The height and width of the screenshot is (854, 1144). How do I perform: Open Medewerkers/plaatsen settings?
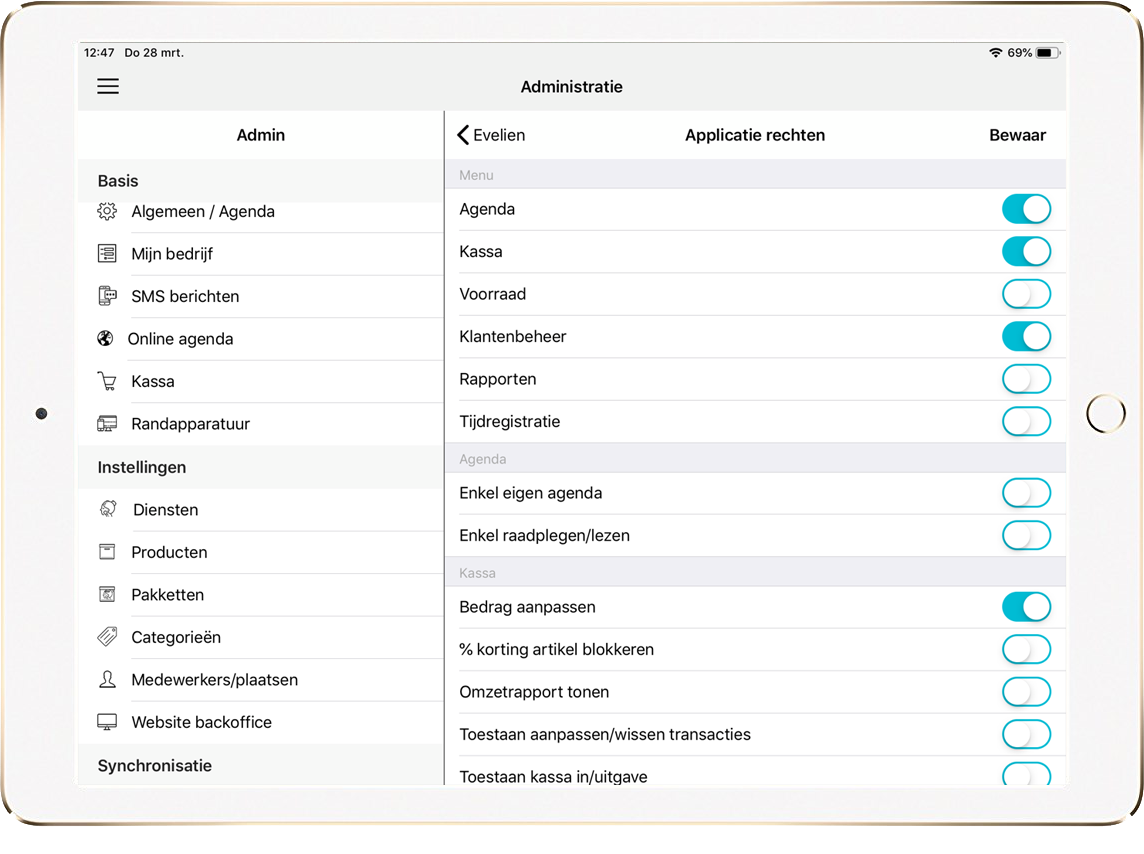[x=260, y=680]
